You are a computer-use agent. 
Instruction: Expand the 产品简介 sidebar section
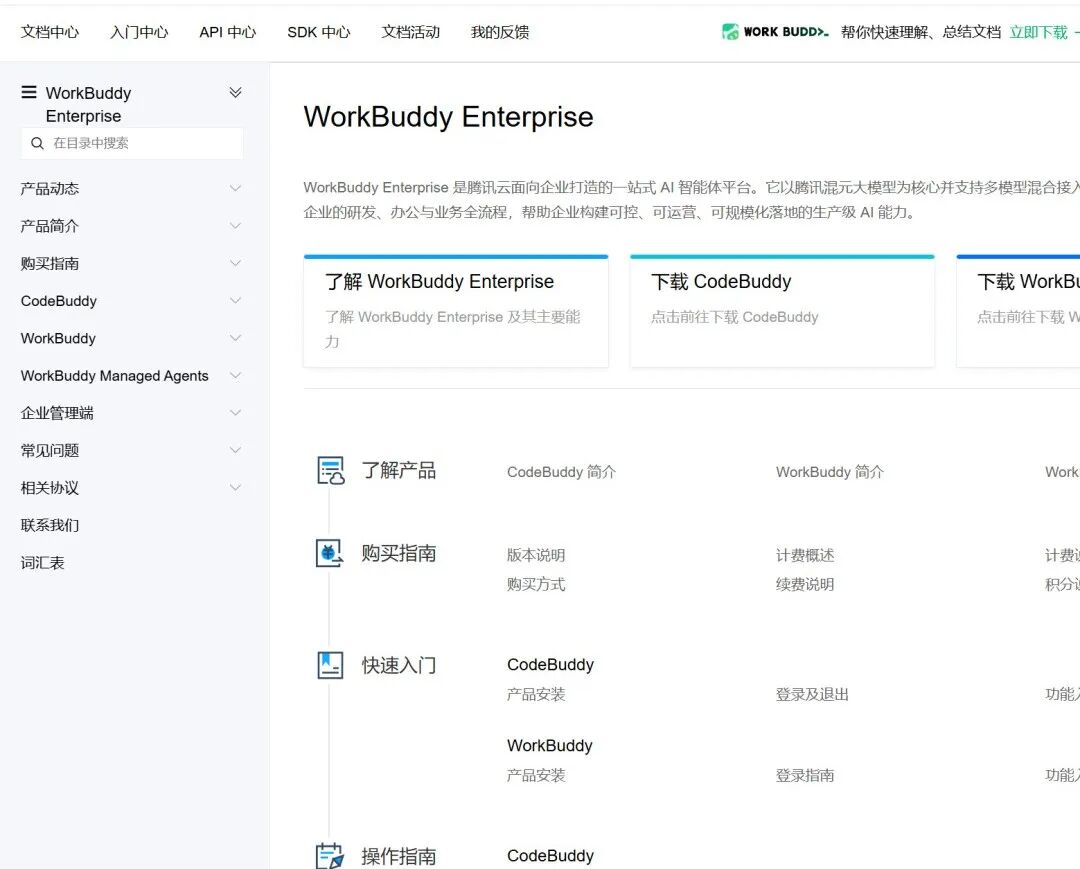236,226
